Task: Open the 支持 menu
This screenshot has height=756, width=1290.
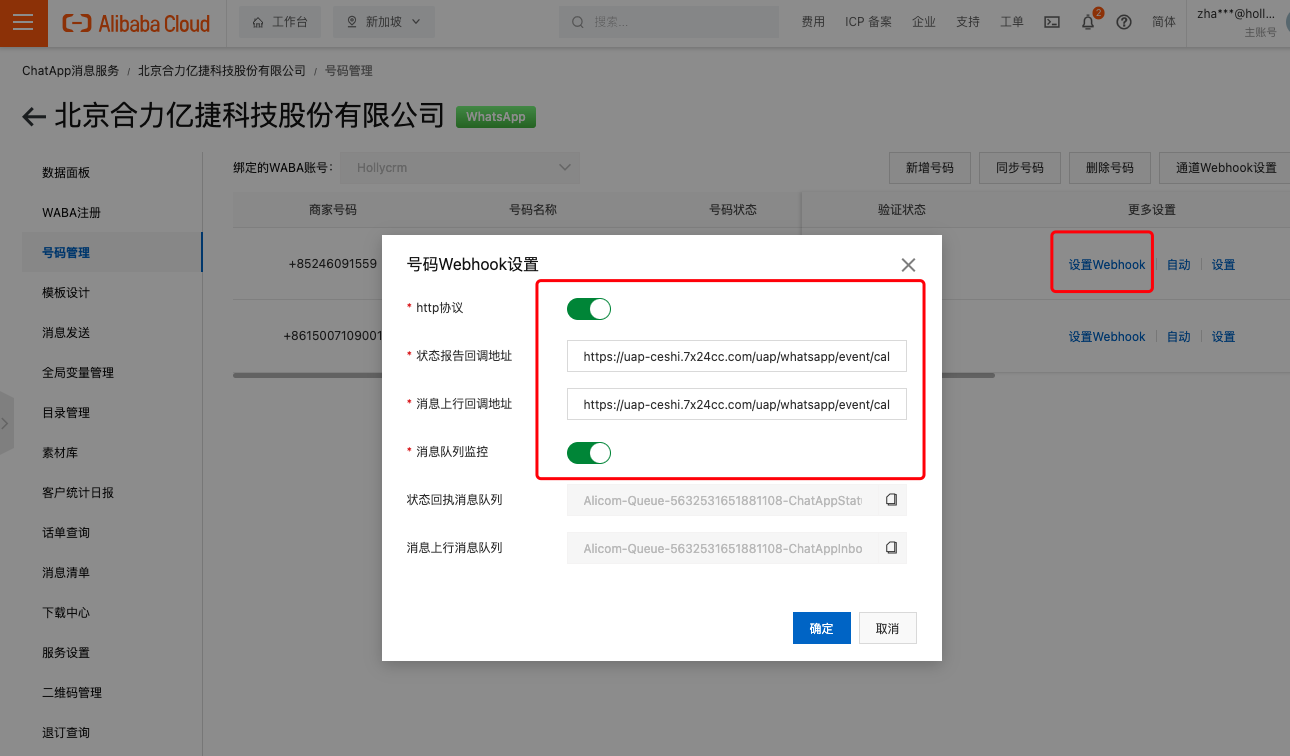Action: (x=968, y=22)
